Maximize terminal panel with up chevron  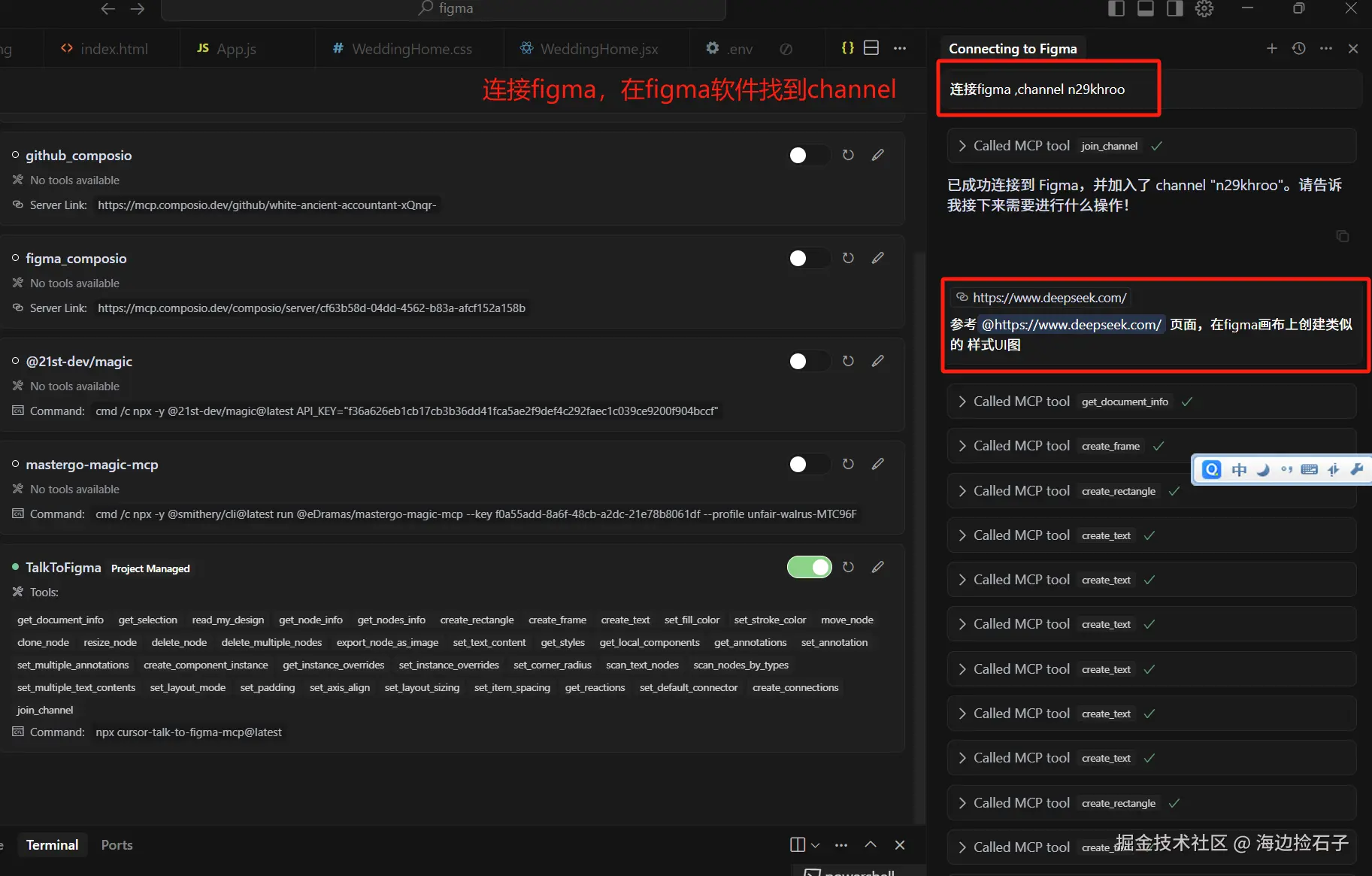[x=871, y=844]
